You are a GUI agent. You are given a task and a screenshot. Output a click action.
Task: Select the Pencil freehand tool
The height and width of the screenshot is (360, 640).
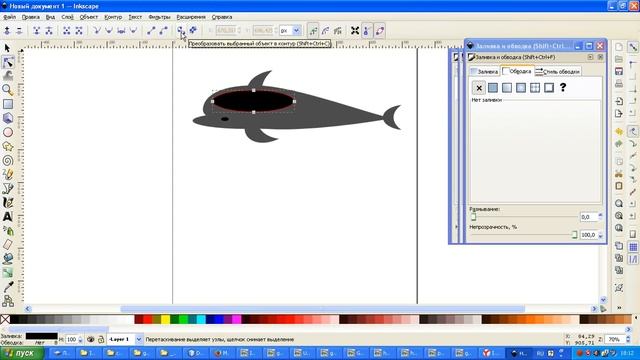[x=7, y=174]
